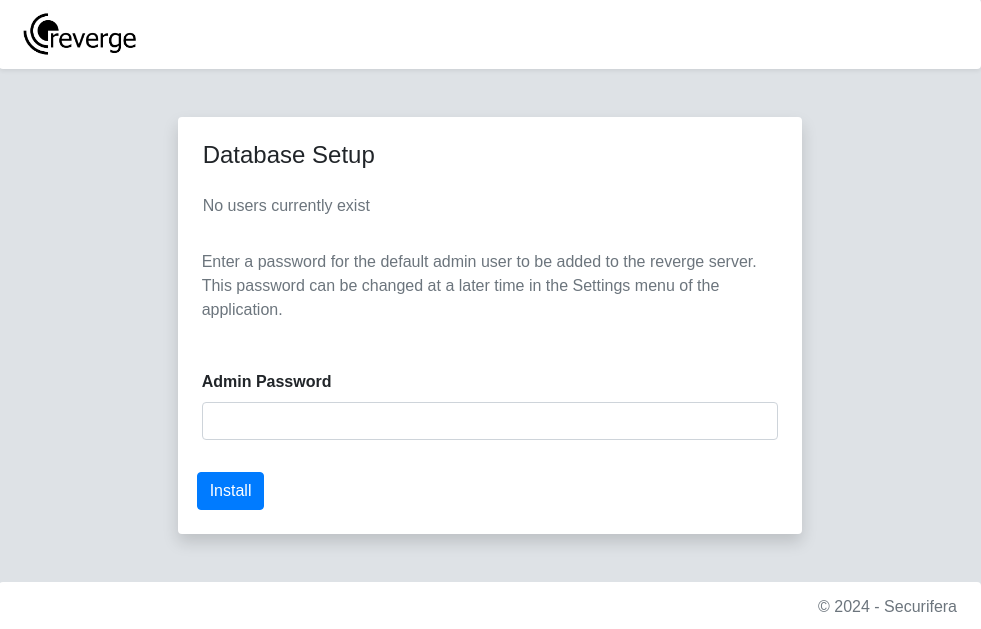Click the reverge swirl logo icon
This screenshot has width=981, height=629.
pos(41,34)
